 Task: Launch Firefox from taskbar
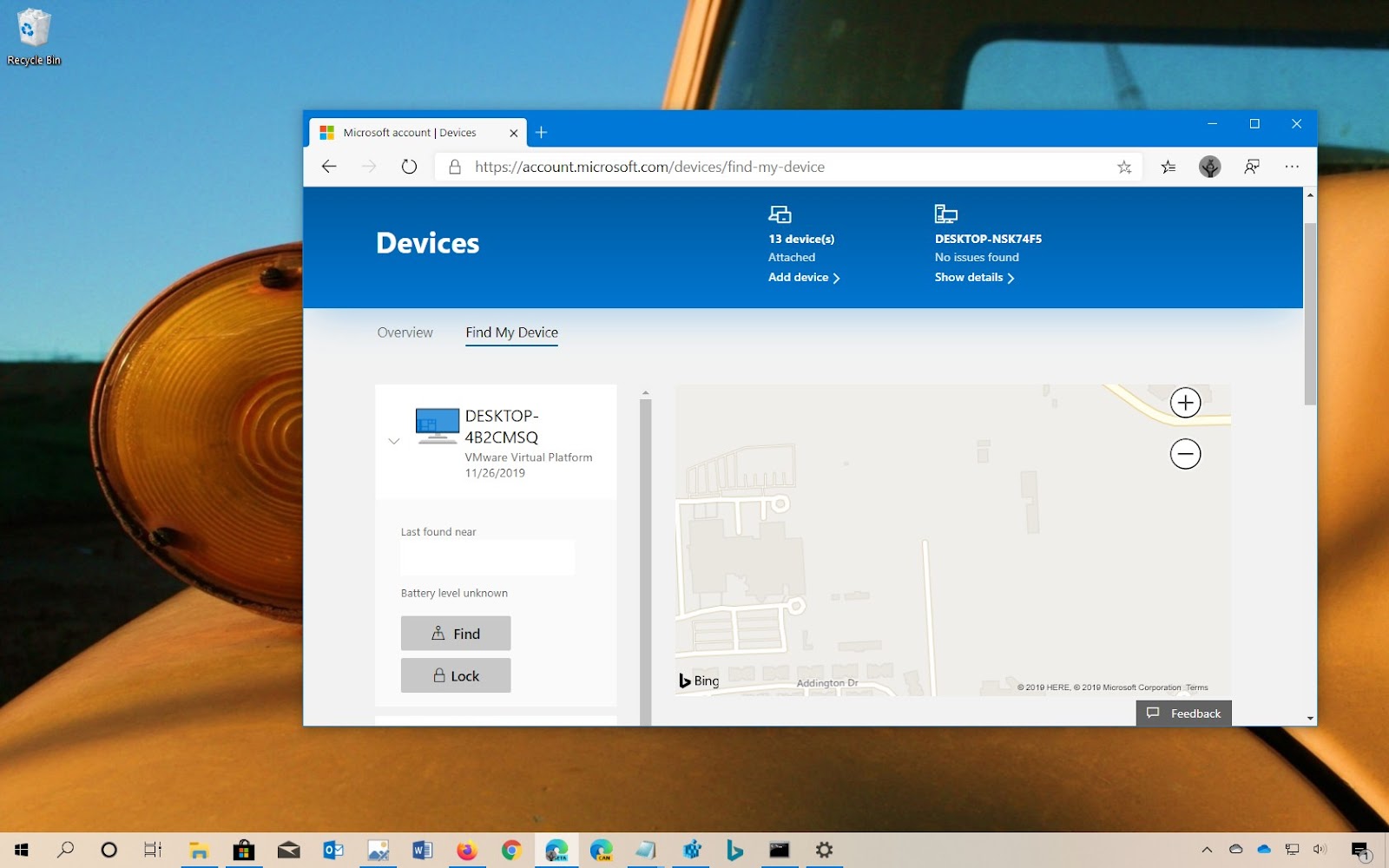coord(467,850)
